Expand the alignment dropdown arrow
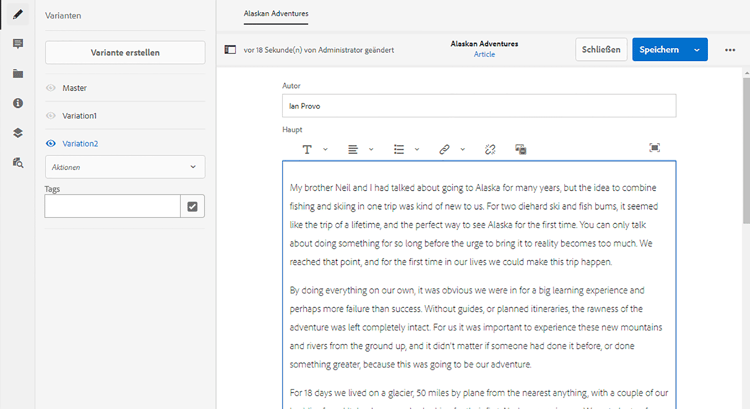This screenshot has height=409, width=750. [371, 149]
